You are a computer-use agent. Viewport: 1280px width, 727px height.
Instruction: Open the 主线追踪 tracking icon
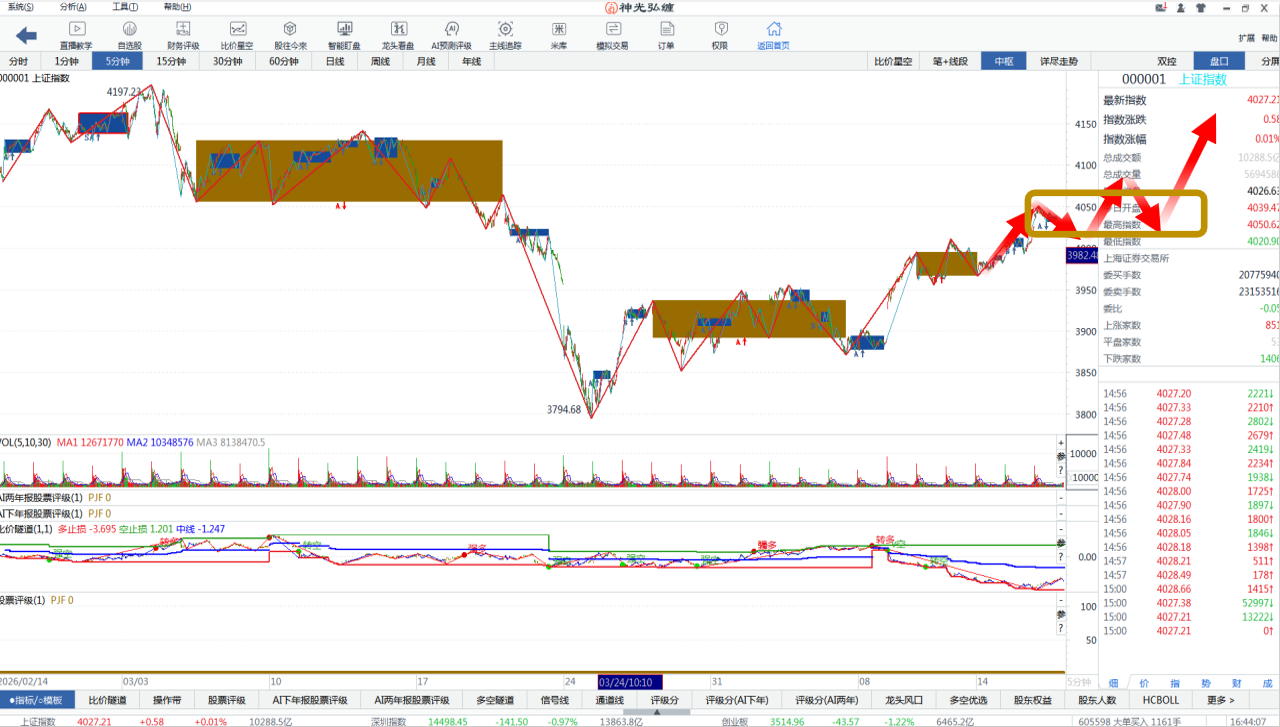click(505, 35)
